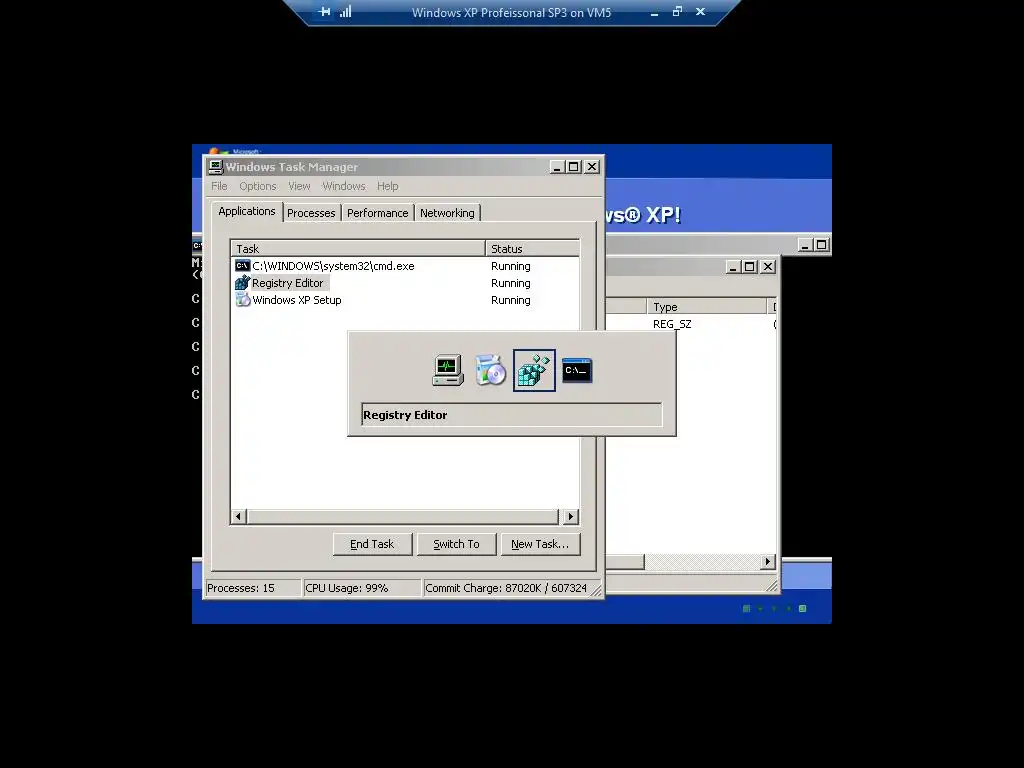Click the Task Manager title bar icon
This screenshot has height=768, width=1024.
tap(216, 167)
